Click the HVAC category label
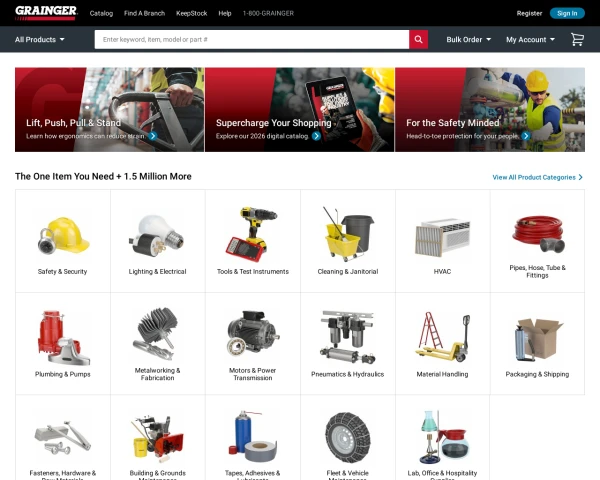 pyautogui.click(x=442, y=271)
